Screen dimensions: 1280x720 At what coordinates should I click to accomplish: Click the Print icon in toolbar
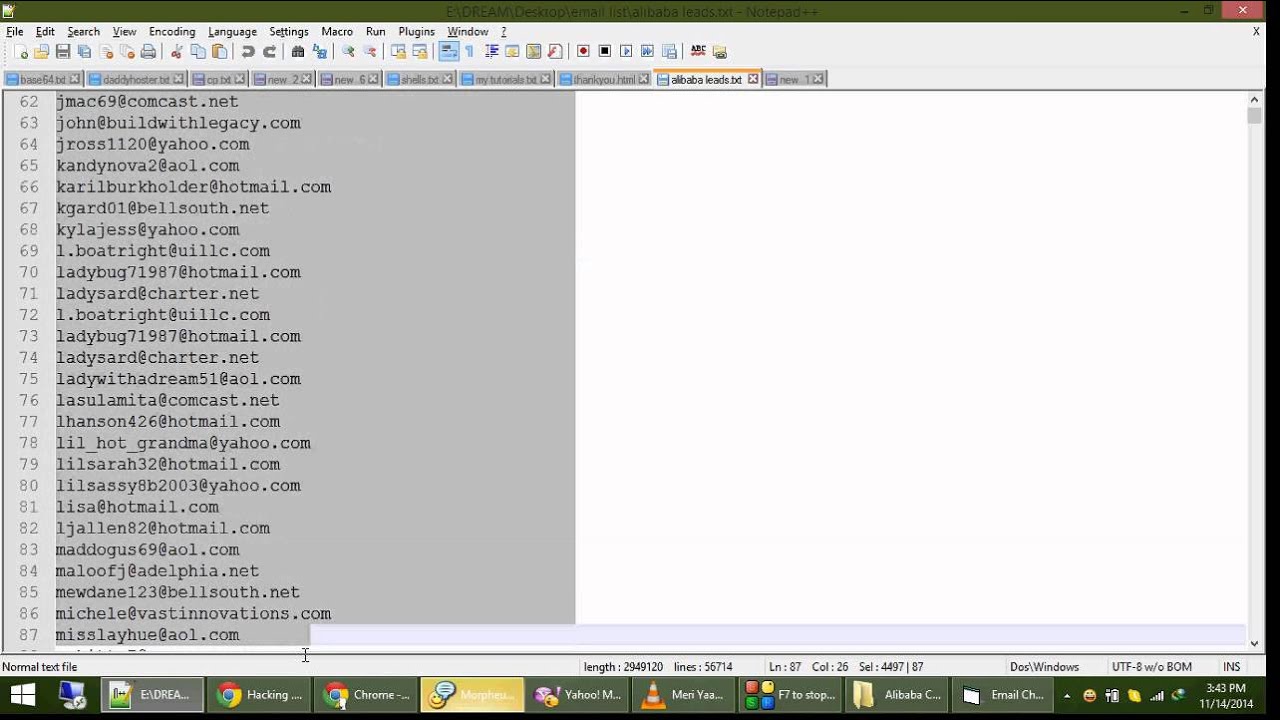[x=148, y=52]
